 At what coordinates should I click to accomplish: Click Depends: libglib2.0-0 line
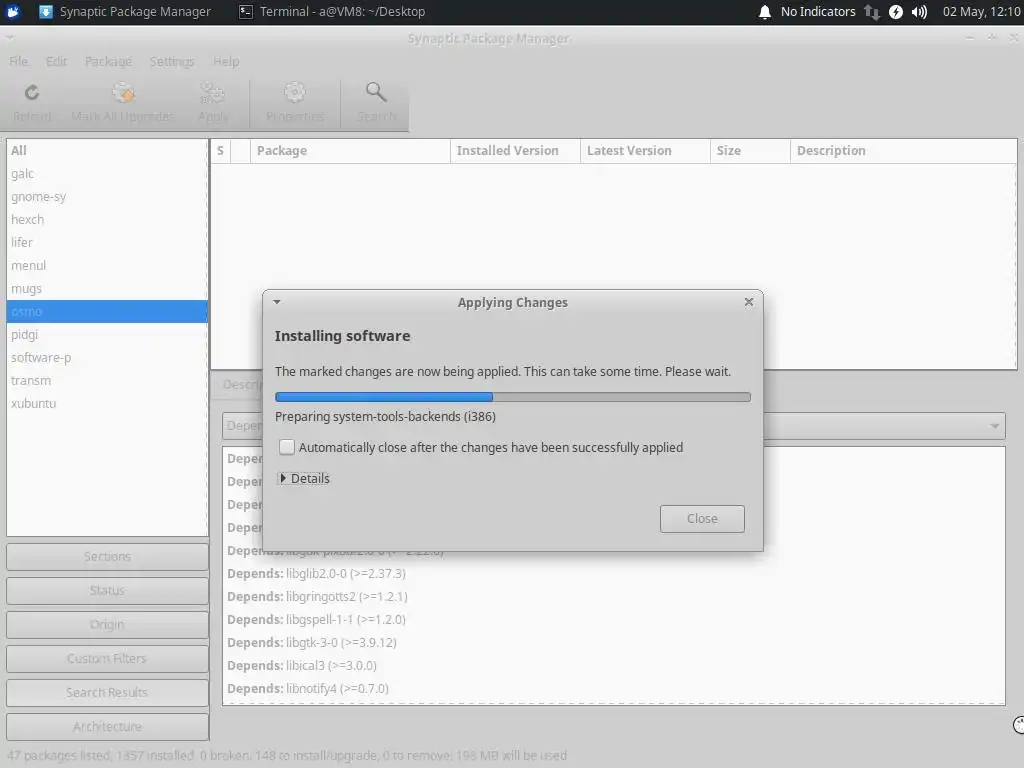316,573
